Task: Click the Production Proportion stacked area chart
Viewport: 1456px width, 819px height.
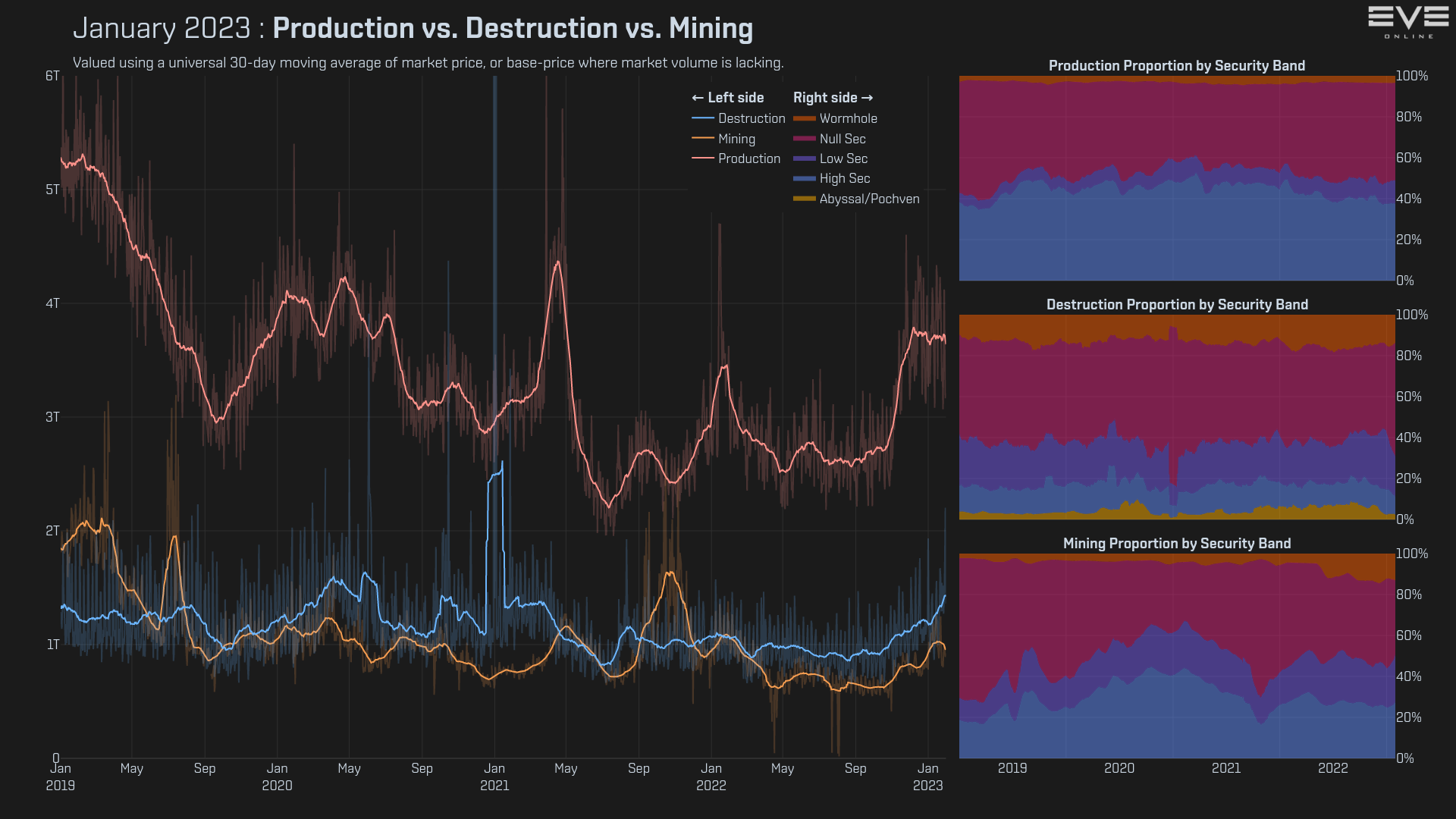Action: tap(1177, 178)
